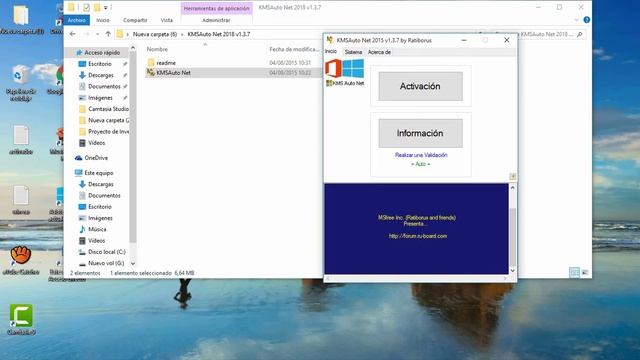Click the Office and Windows logo image
The width and height of the screenshot is (640, 360).
(344, 69)
